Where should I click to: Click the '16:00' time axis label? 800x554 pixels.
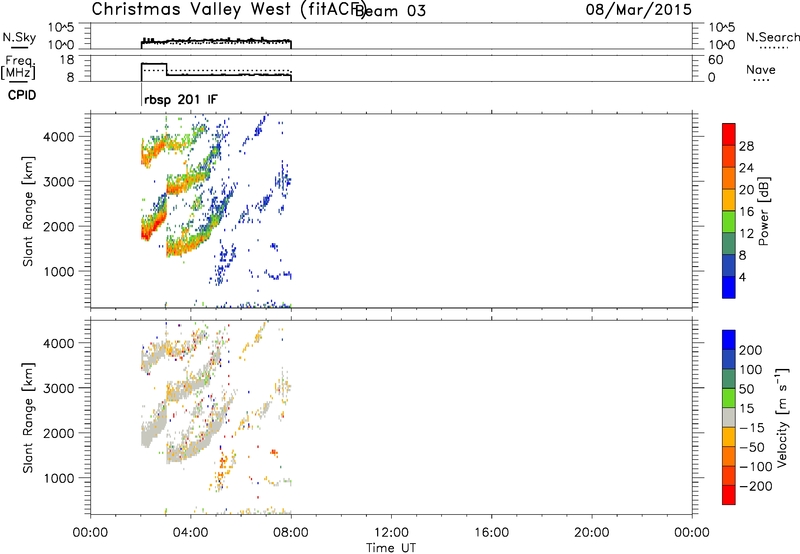click(491, 533)
